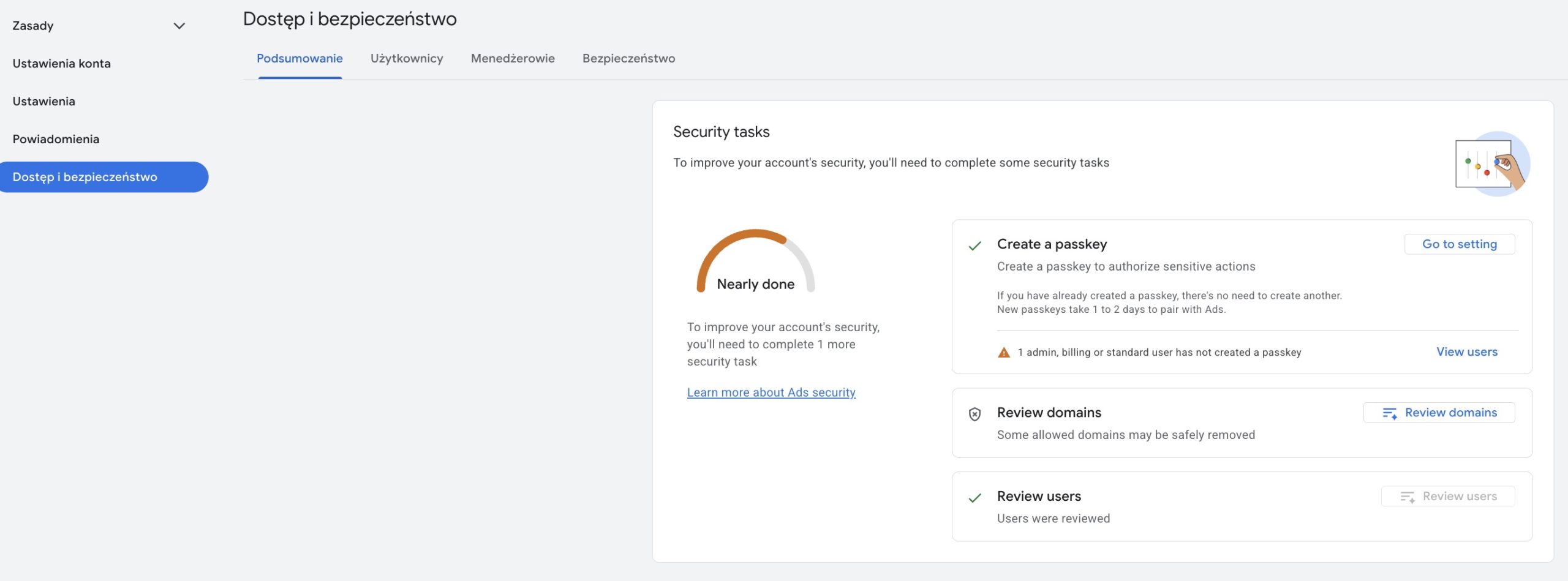Click 'you'll need to complete 1 more' text

771,345
